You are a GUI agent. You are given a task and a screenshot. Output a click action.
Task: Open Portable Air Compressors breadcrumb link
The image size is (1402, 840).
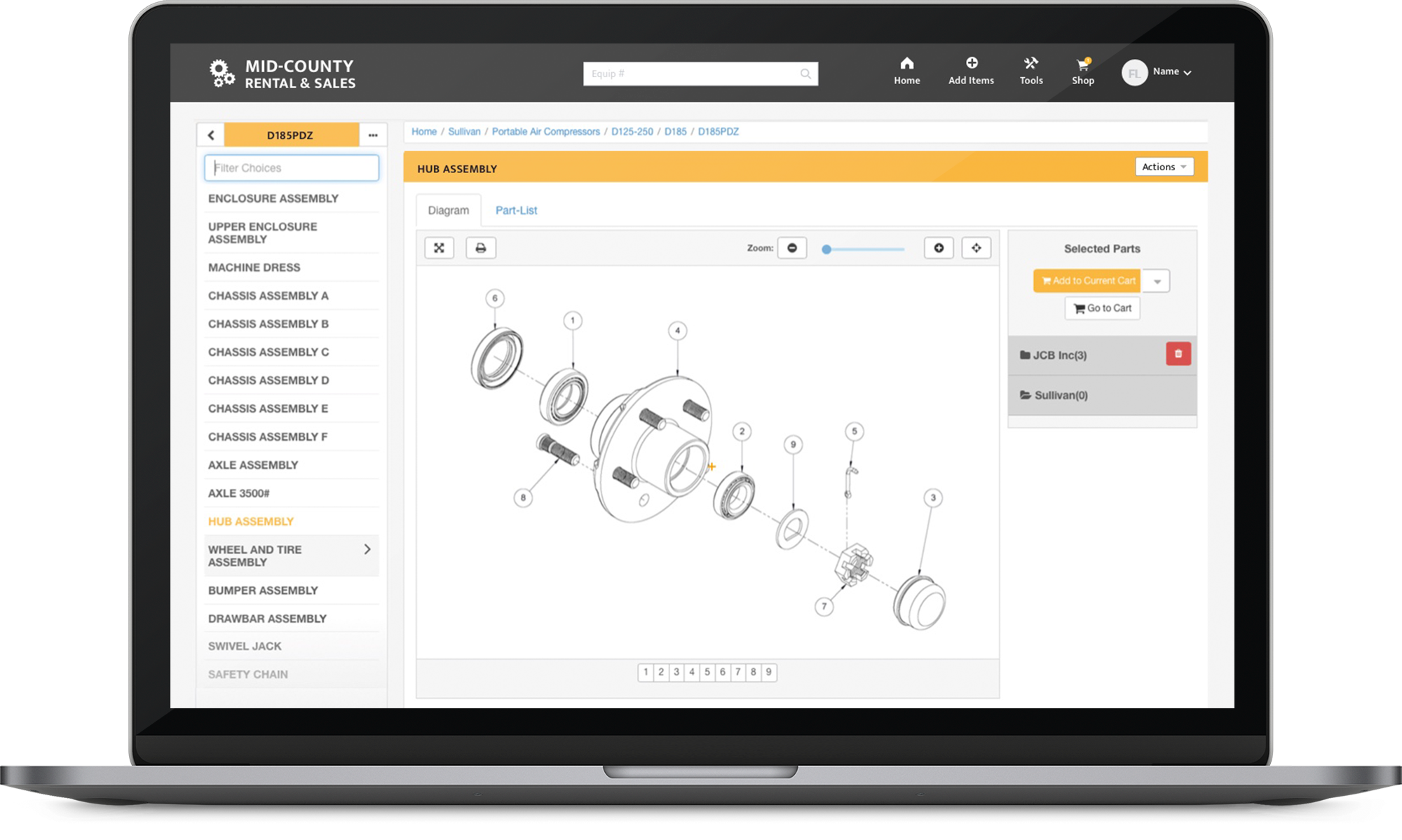545,132
